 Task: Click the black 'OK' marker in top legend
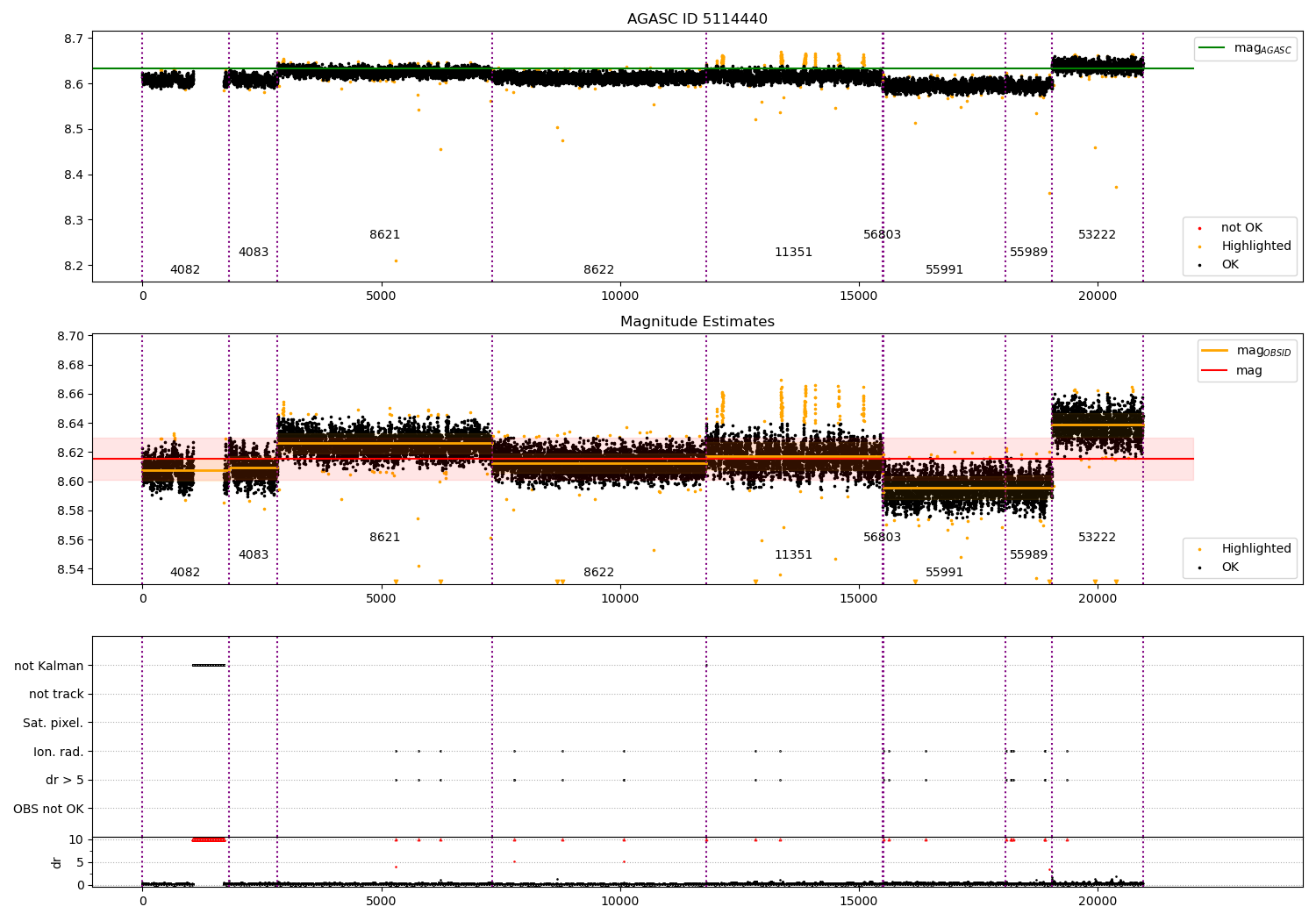pos(1200,265)
